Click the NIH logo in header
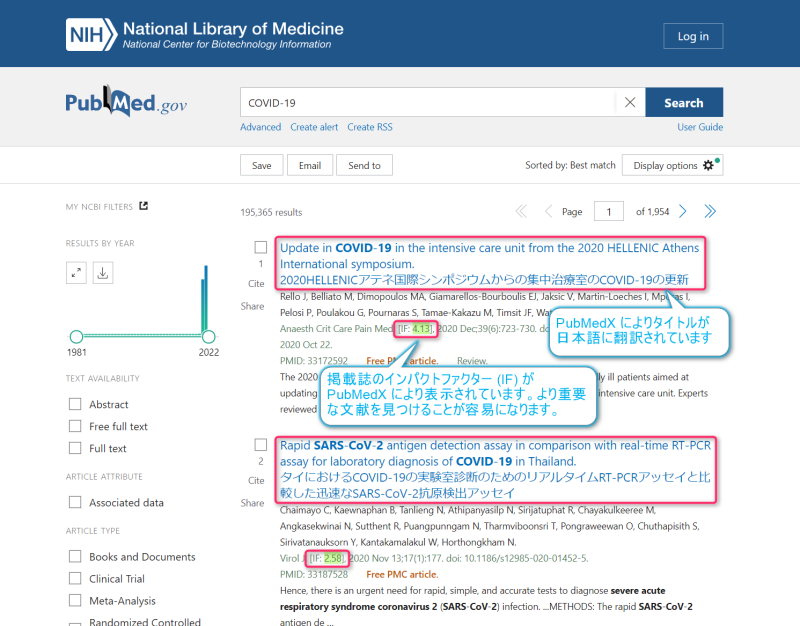The width and height of the screenshot is (800, 626). click(x=91, y=35)
